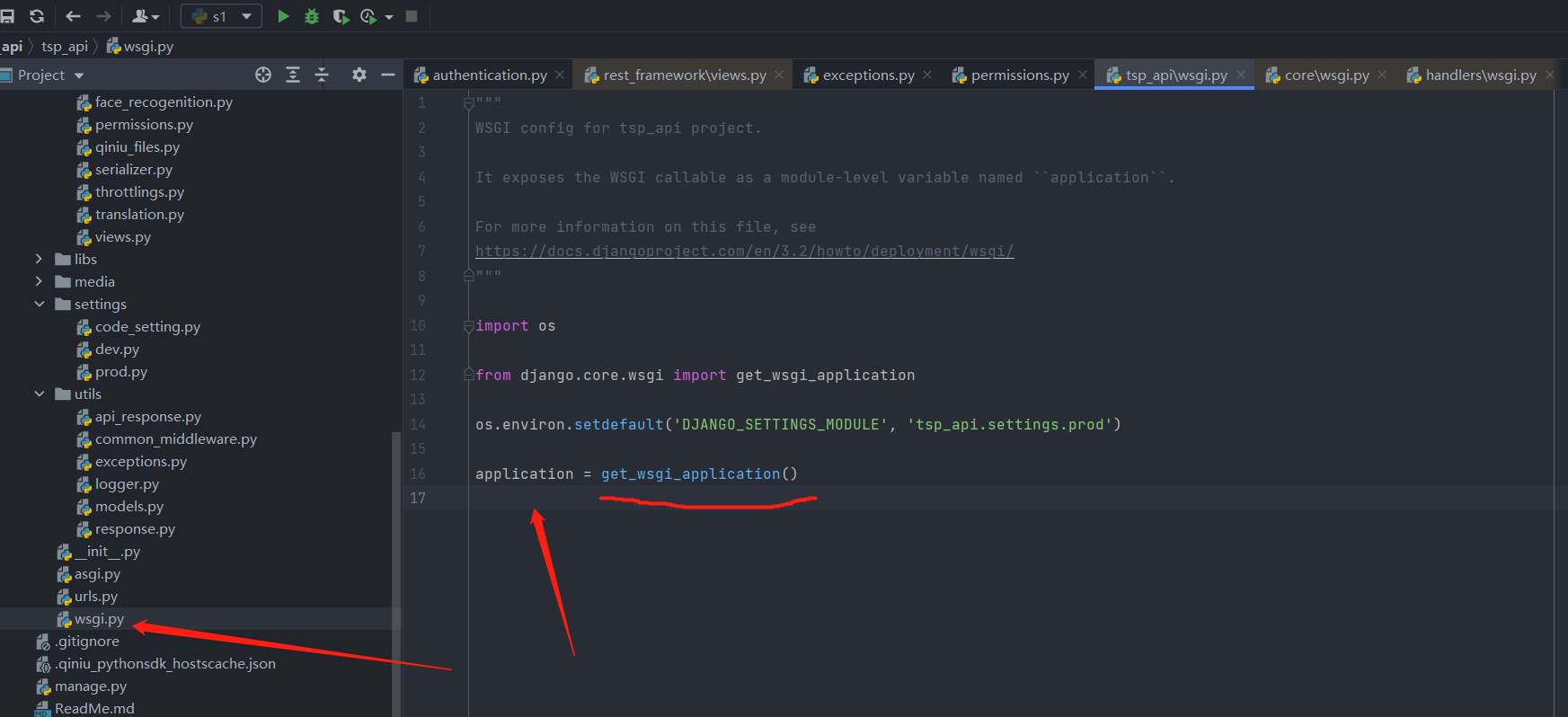This screenshot has height=717, width=1568.
Task: Select code_setting.py under settings
Action: tap(147, 327)
